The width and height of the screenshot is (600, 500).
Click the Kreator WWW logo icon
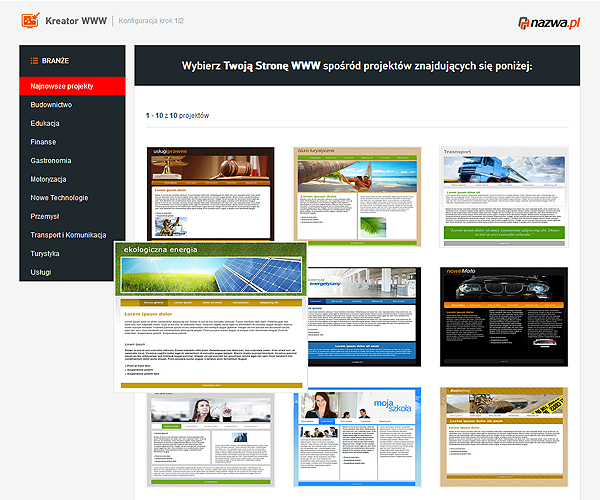click(30, 20)
